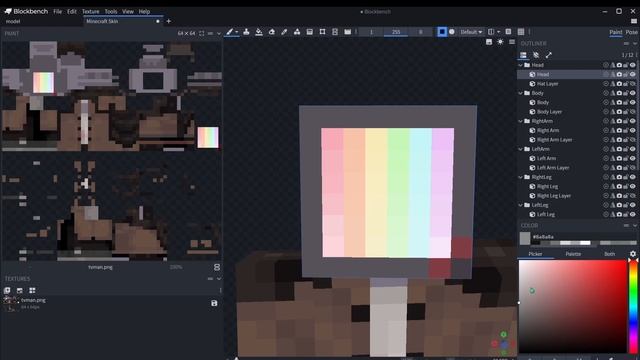
Task: Click the texture tool icon after Move Layer
Action: click(347, 32)
